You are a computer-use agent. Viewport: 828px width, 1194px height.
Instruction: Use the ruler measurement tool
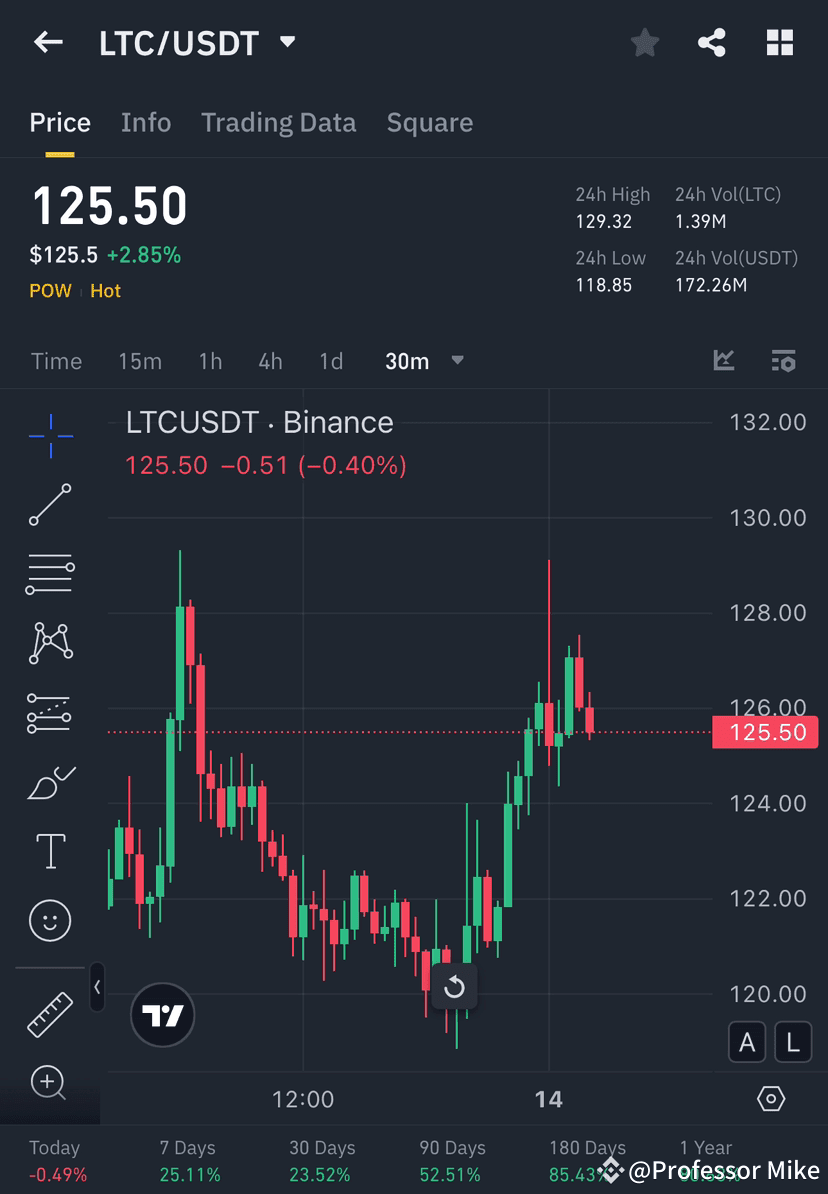pos(50,1013)
